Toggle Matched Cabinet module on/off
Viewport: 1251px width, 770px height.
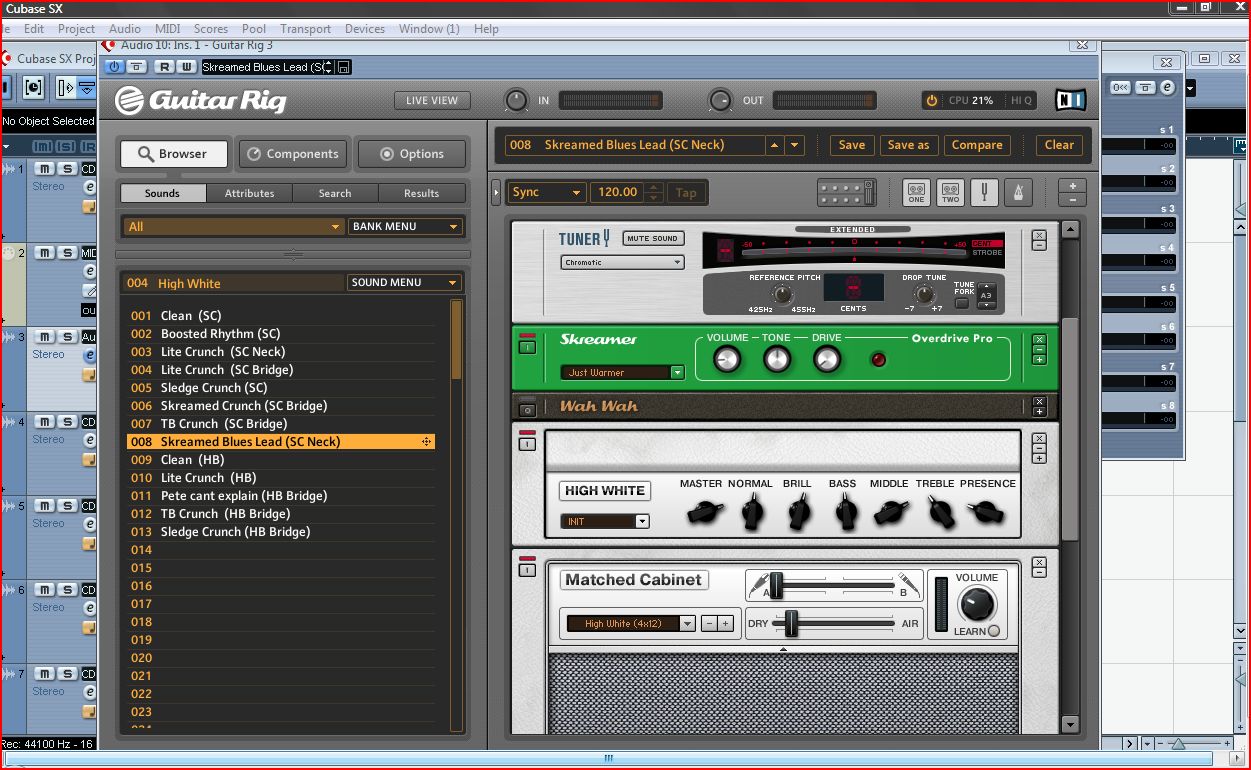527,568
